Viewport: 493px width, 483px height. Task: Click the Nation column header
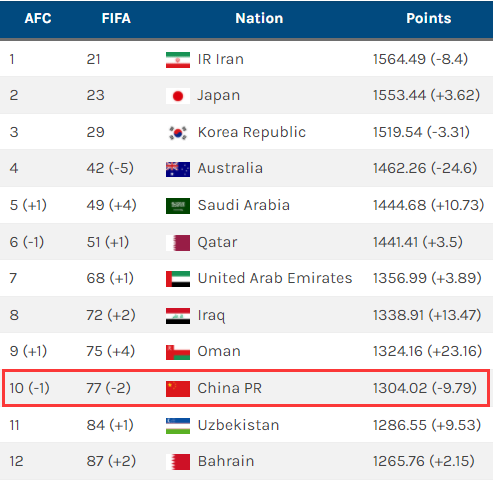pyautogui.click(x=259, y=18)
